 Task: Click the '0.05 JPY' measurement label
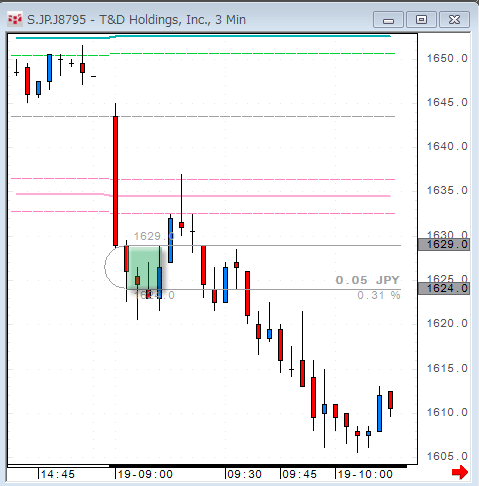point(367,280)
